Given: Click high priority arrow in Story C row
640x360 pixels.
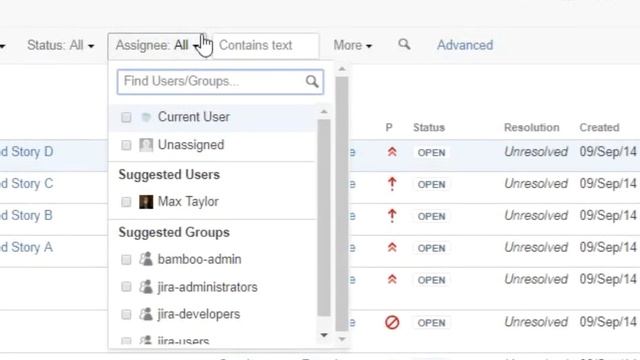Looking at the screenshot, I should pyautogui.click(x=392, y=184).
